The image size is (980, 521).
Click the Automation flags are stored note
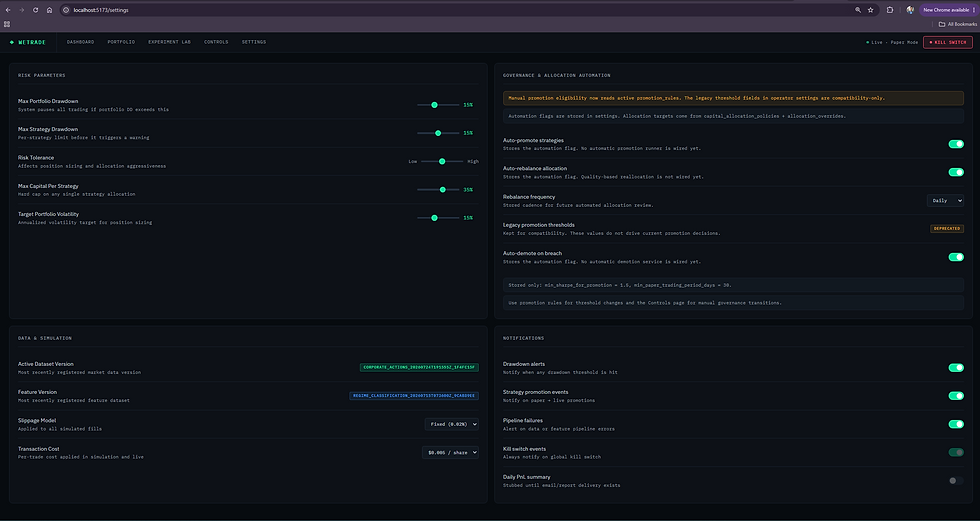tap(733, 116)
